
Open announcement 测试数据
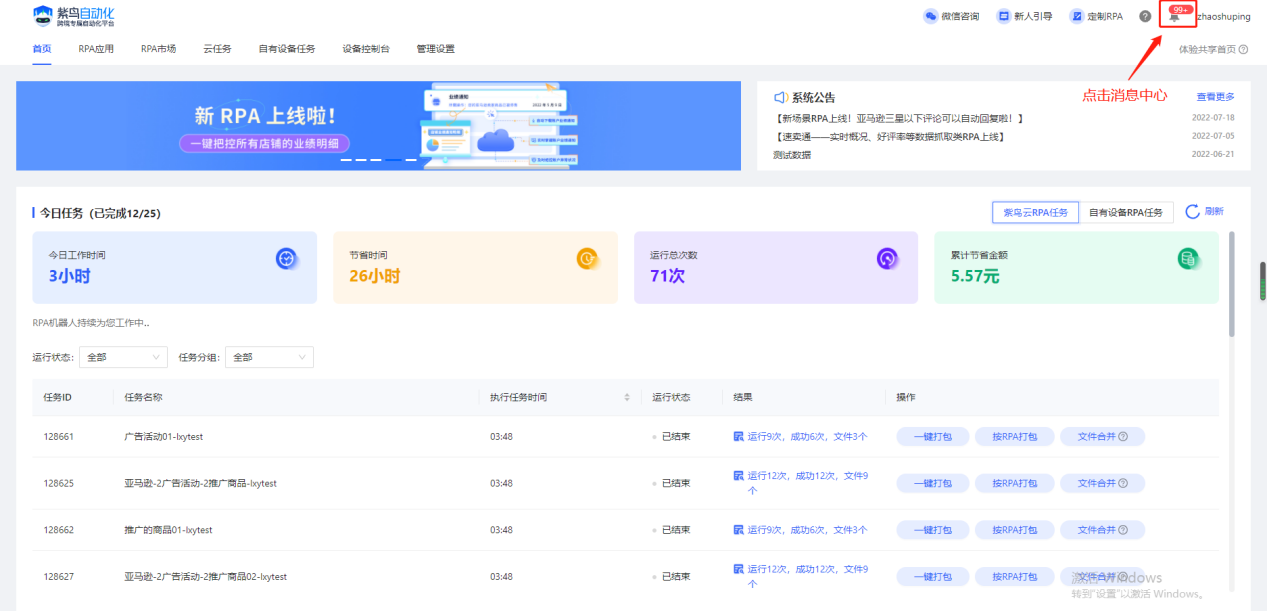click(792, 155)
